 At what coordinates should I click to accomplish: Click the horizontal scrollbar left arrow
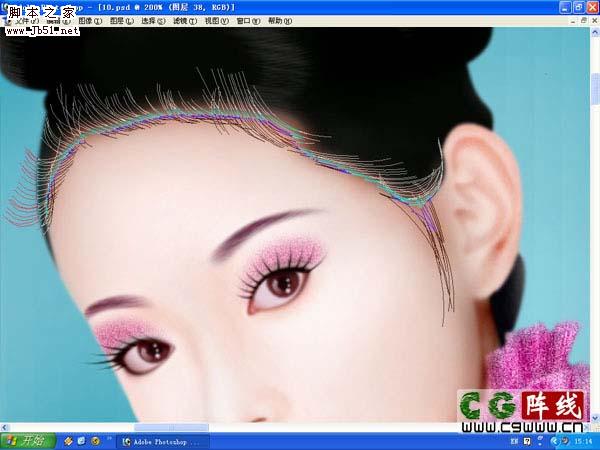pos(4,427)
